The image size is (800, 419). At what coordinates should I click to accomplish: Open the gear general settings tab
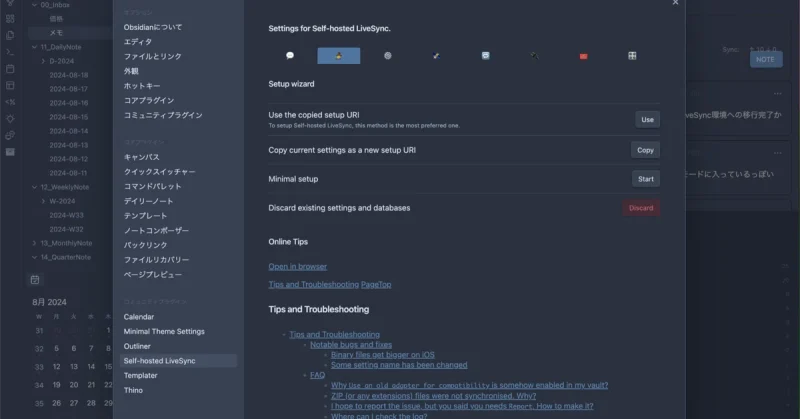point(388,56)
